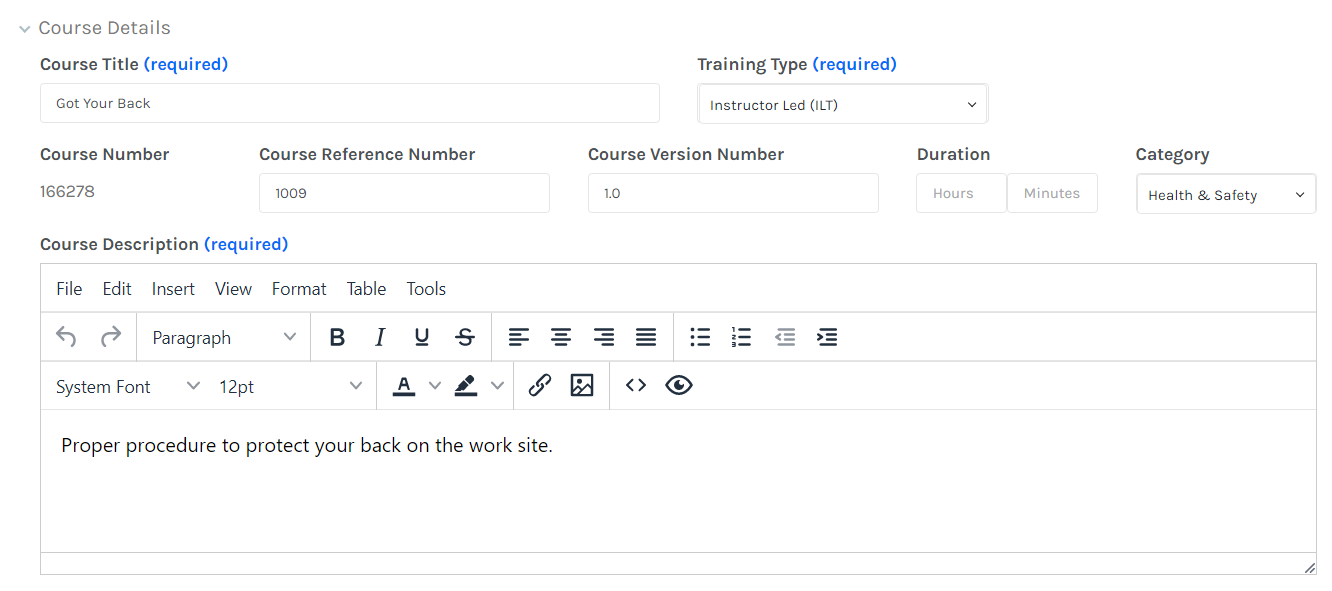Preview the course description
This screenshot has height=591, width=1332.
[679, 386]
